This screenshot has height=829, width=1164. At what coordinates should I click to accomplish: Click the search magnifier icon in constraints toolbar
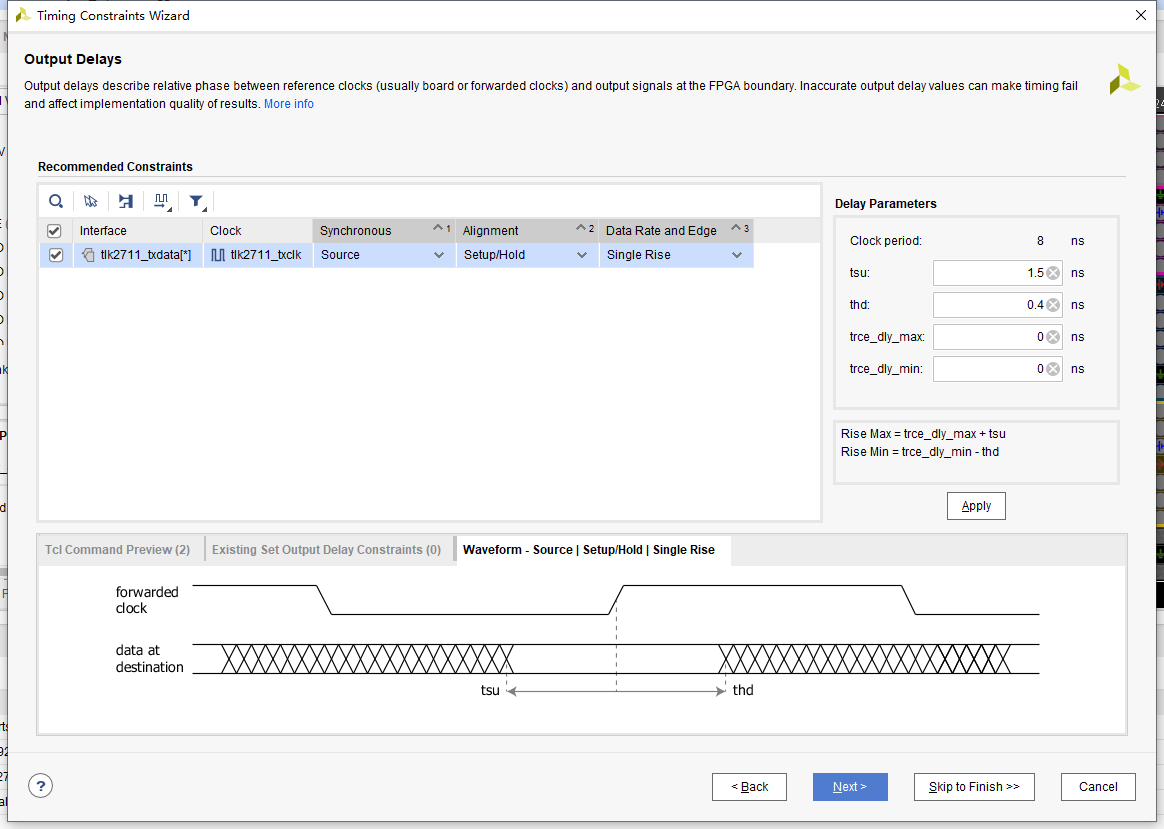pos(56,201)
